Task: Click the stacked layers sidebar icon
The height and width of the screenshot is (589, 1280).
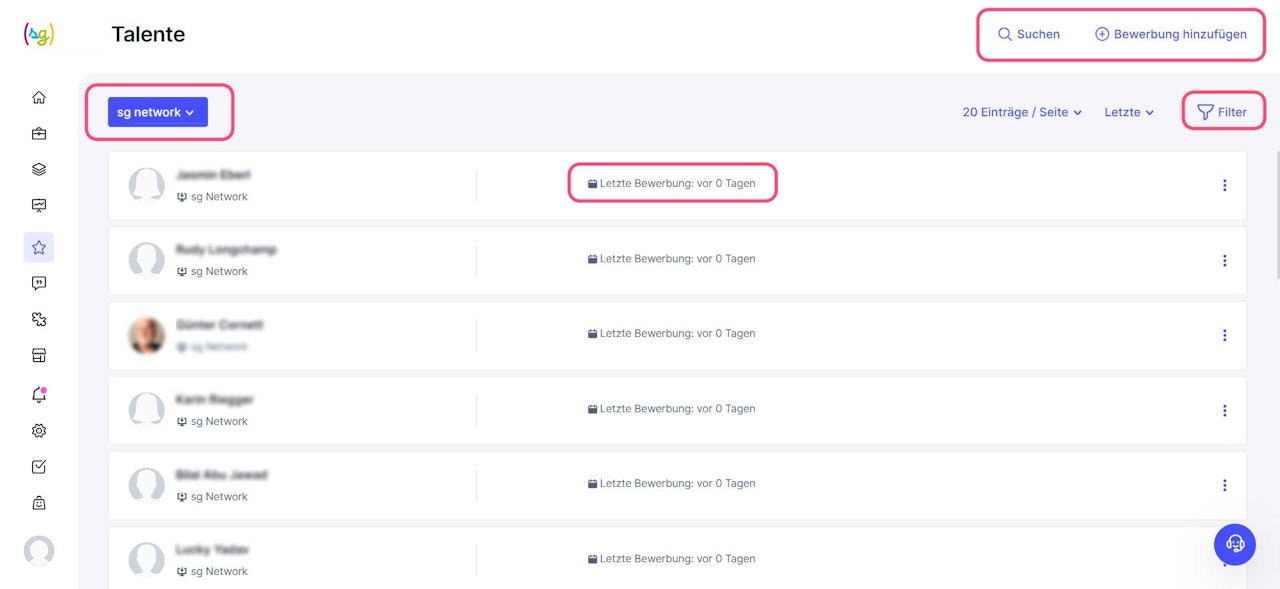Action: 39,170
